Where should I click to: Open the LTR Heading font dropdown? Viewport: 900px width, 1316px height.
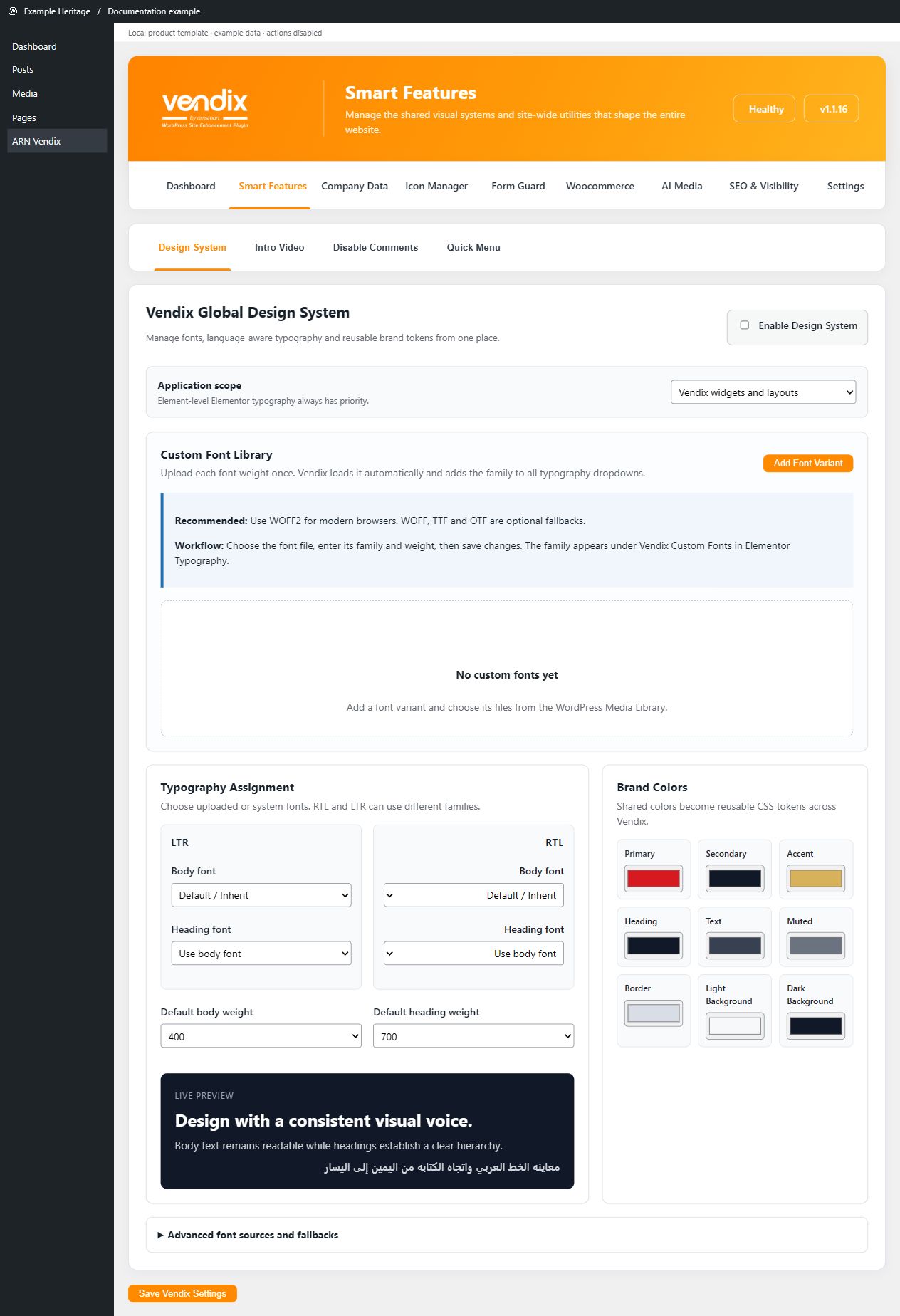[261, 954]
